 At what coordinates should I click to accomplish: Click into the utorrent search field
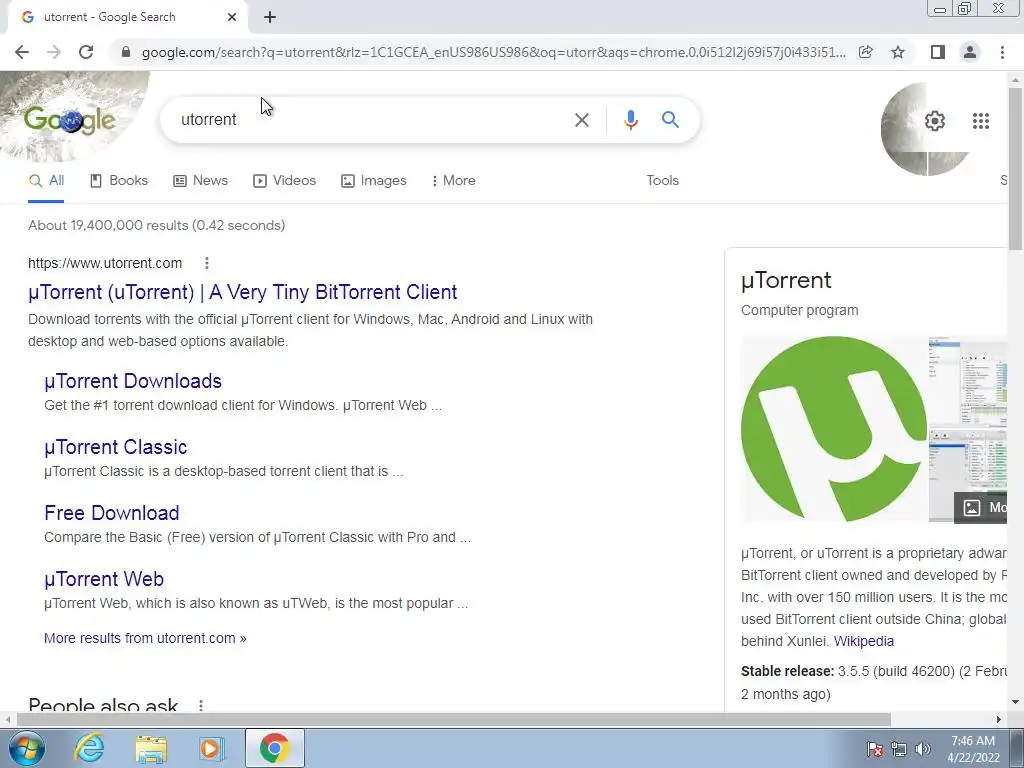[372, 120]
